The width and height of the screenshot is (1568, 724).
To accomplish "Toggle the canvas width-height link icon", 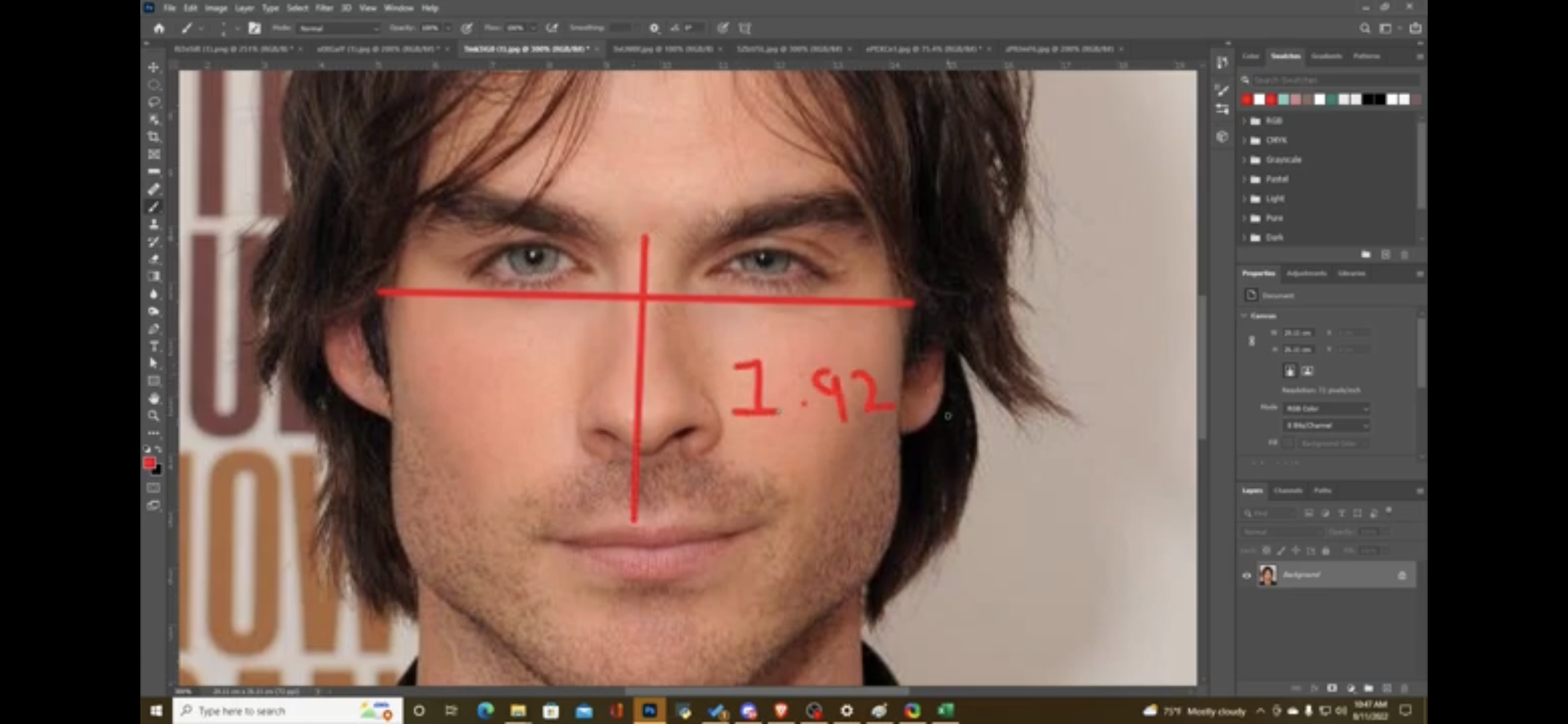I will coord(1252,341).
